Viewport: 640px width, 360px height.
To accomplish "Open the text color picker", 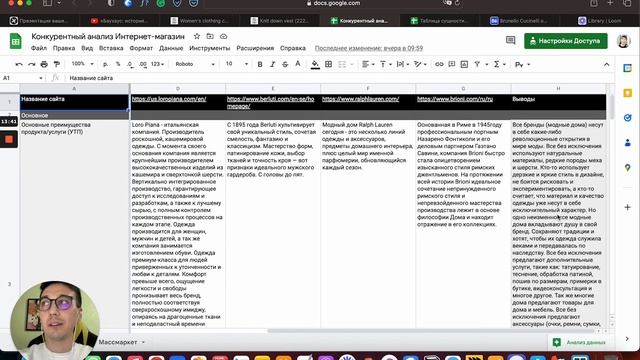I will point(298,64).
